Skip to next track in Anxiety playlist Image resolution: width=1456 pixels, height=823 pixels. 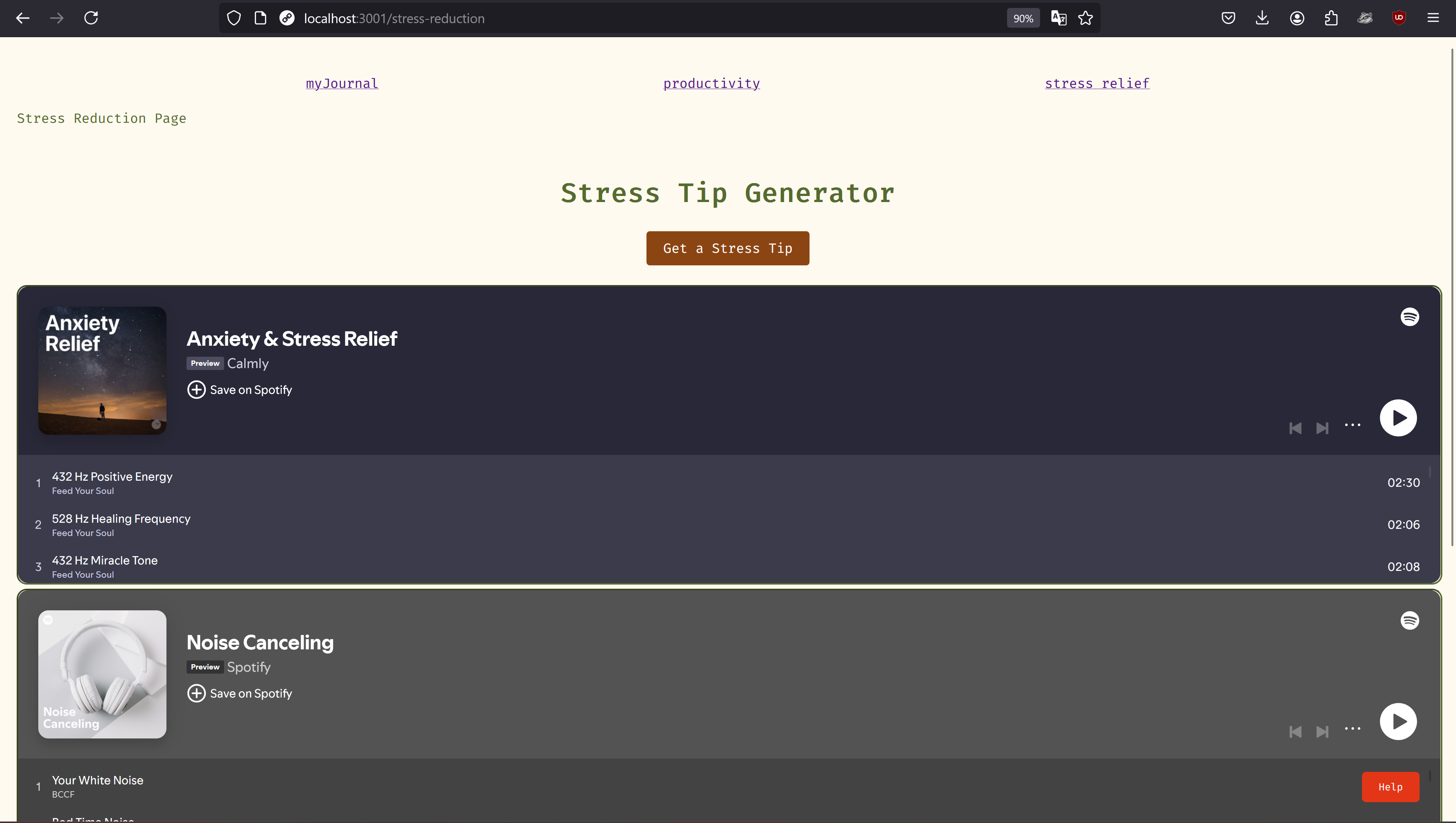coord(1322,428)
